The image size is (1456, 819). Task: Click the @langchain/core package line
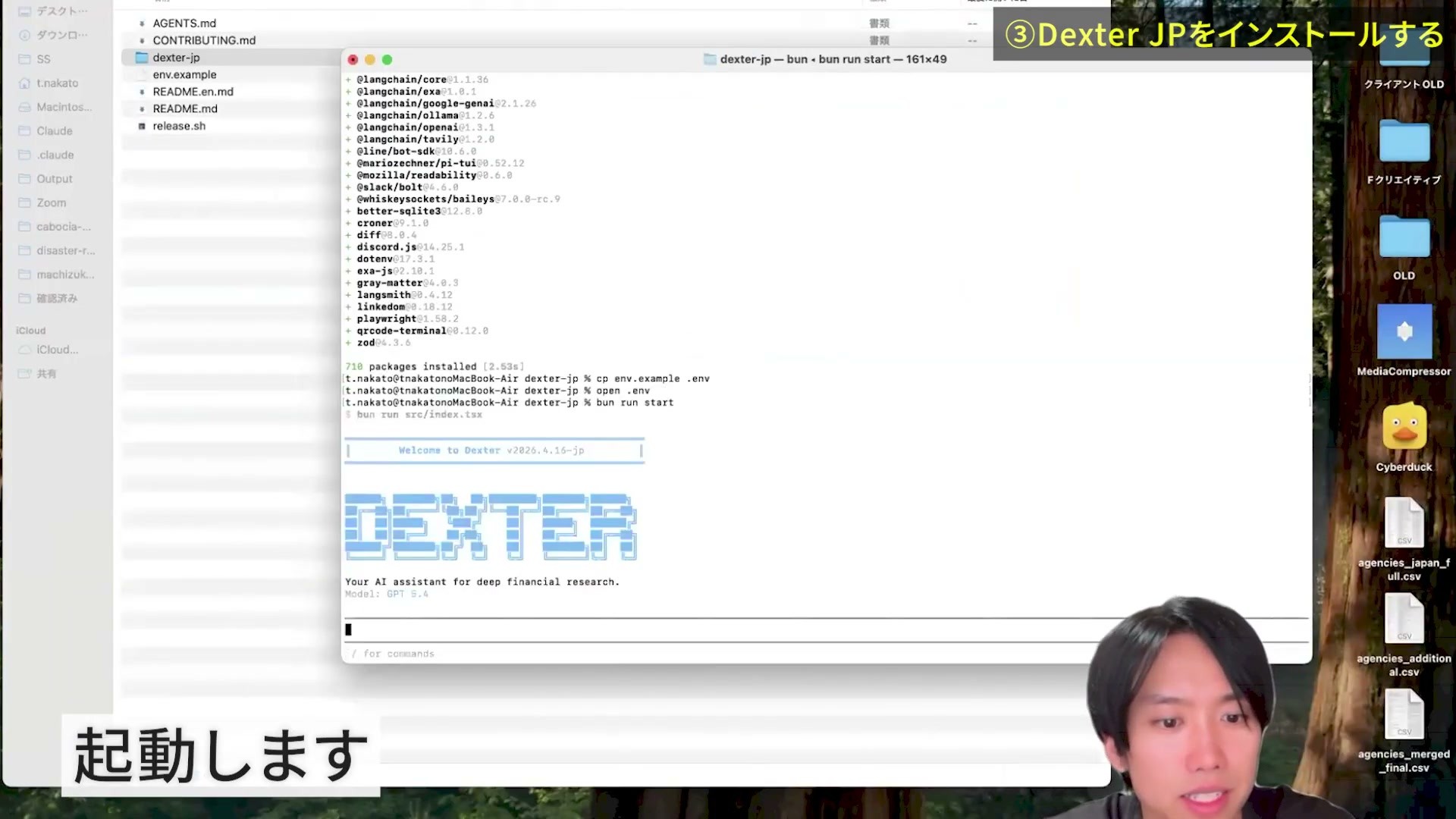[417, 80]
